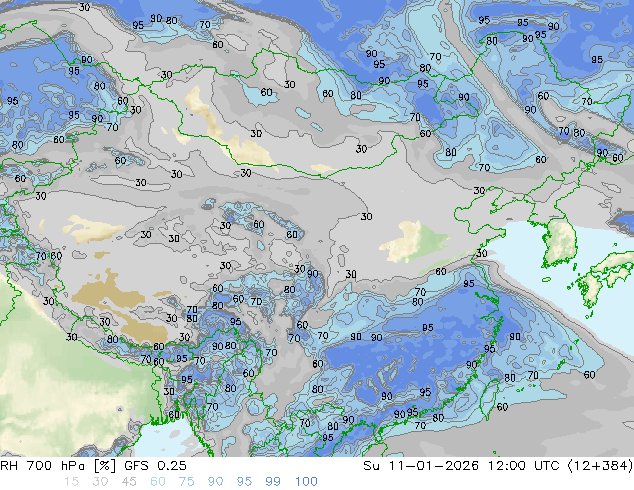The width and height of the screenshot is (634, 490).
Task: Select the 45 value in the color legend
Action: pyautogui.click(x=129, y=482)
